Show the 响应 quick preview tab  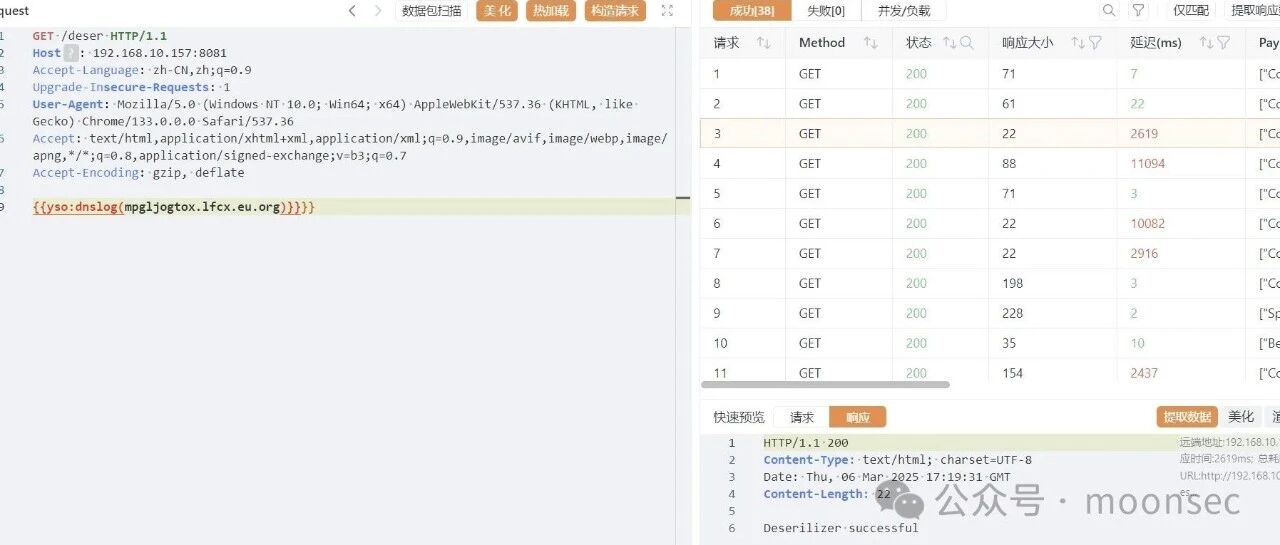click(x=858, y=417)
